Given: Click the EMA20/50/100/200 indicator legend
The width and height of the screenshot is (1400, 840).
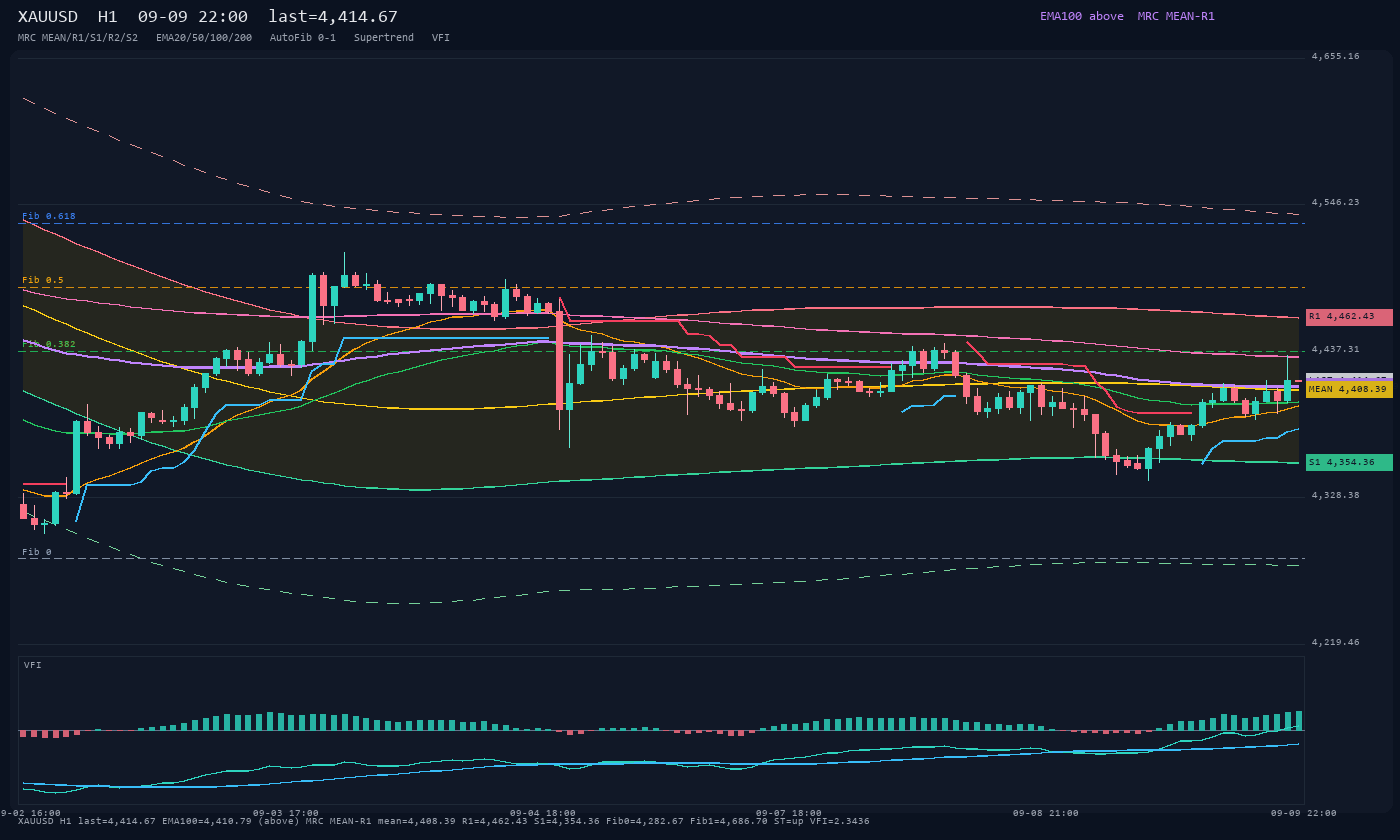Looking at the screenshot, I should 204,38.
